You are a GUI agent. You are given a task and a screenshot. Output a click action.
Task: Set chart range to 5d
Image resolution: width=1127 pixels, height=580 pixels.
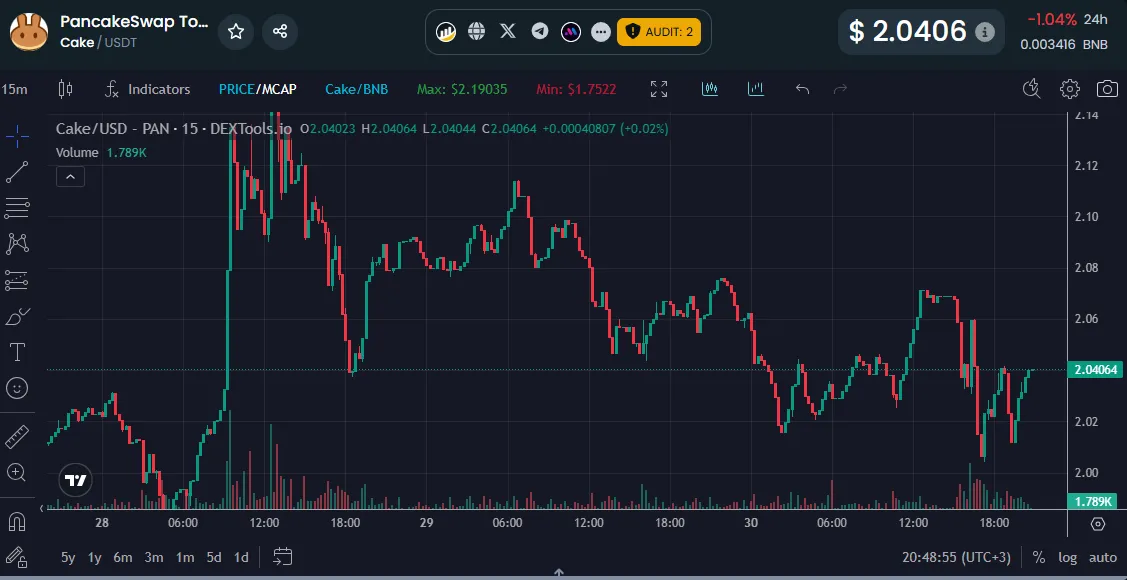coord(213,557)
